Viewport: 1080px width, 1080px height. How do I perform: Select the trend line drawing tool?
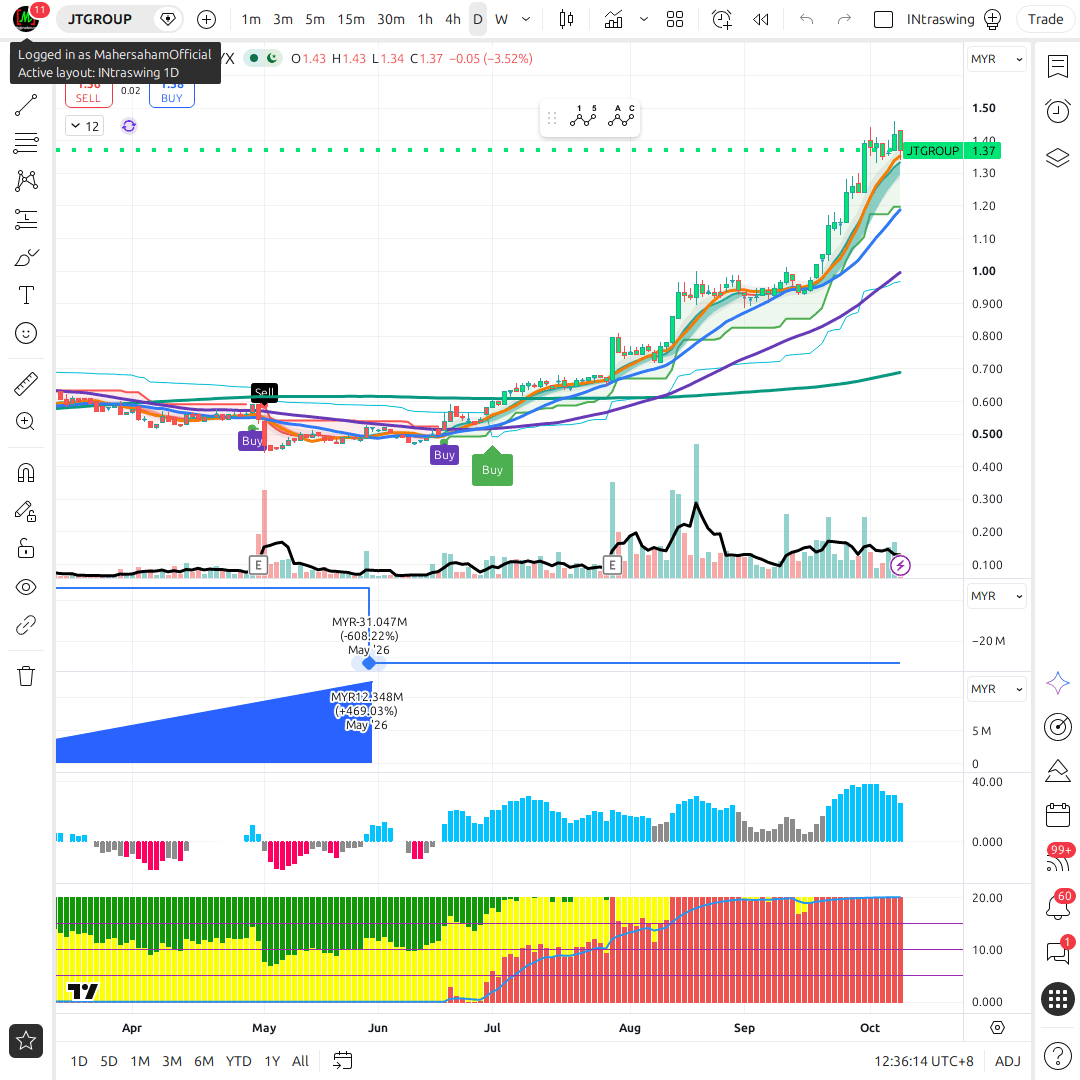pyautogui.click(x=26, y=105)
